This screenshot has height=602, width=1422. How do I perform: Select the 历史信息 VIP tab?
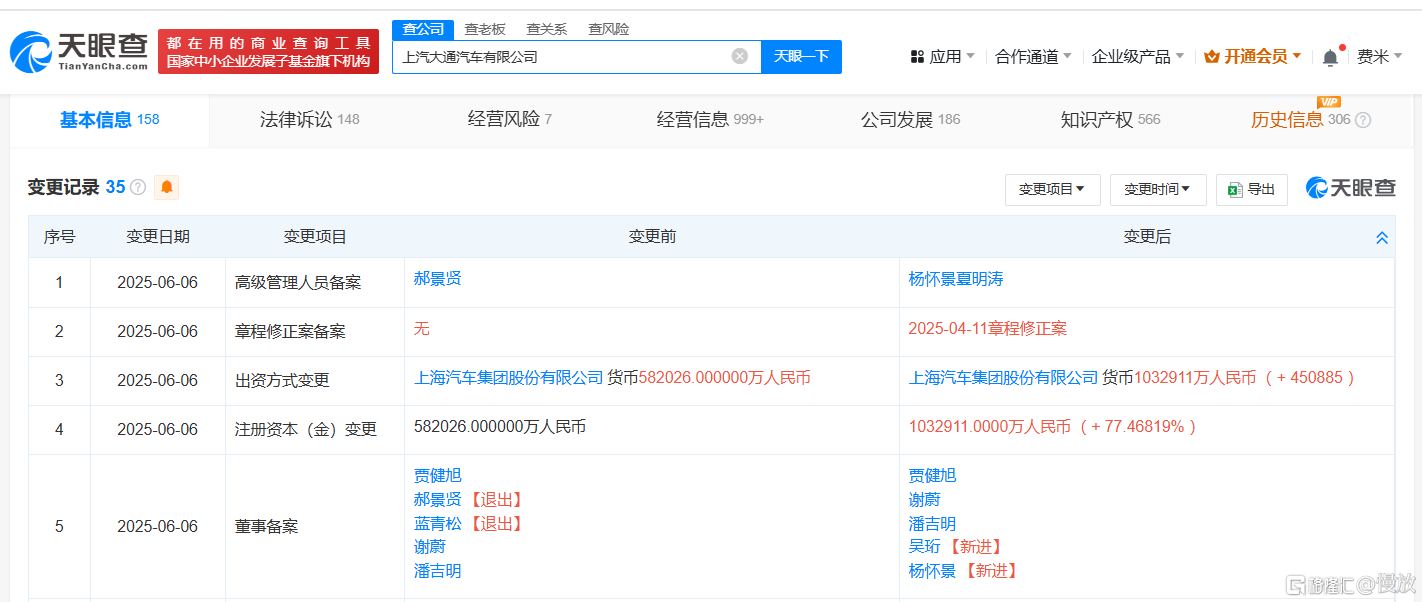(x=1300, y=120)
